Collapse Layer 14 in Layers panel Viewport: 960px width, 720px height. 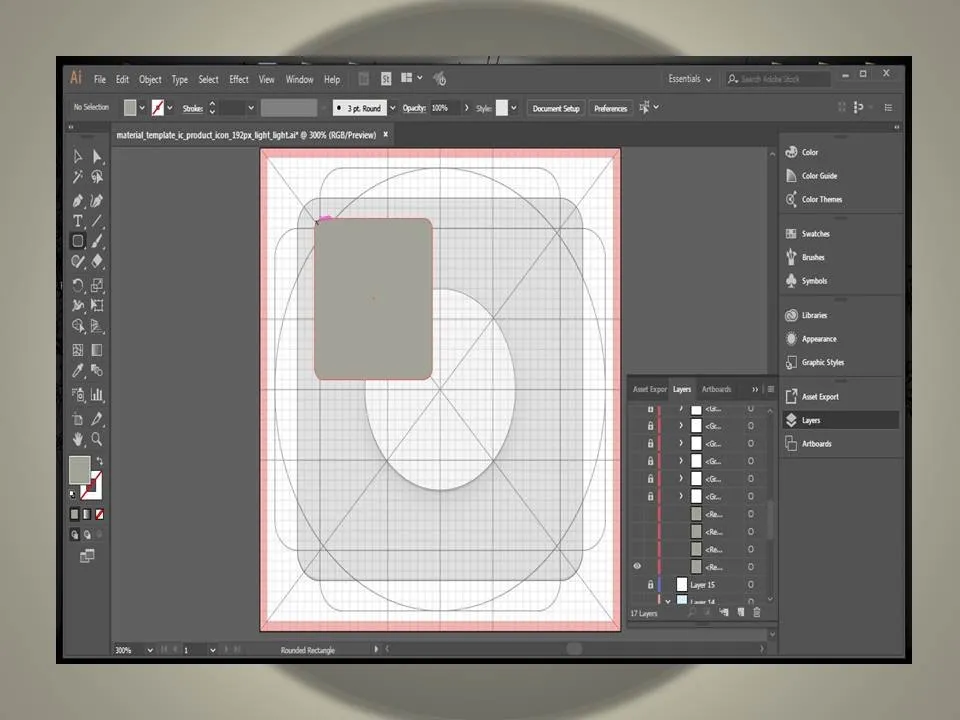667,601
